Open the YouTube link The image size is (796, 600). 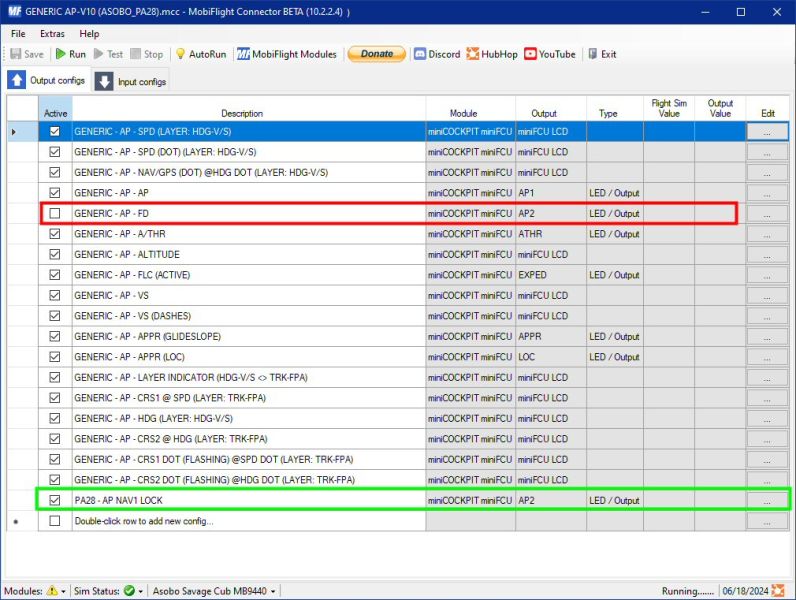click(x=550, y=54)
